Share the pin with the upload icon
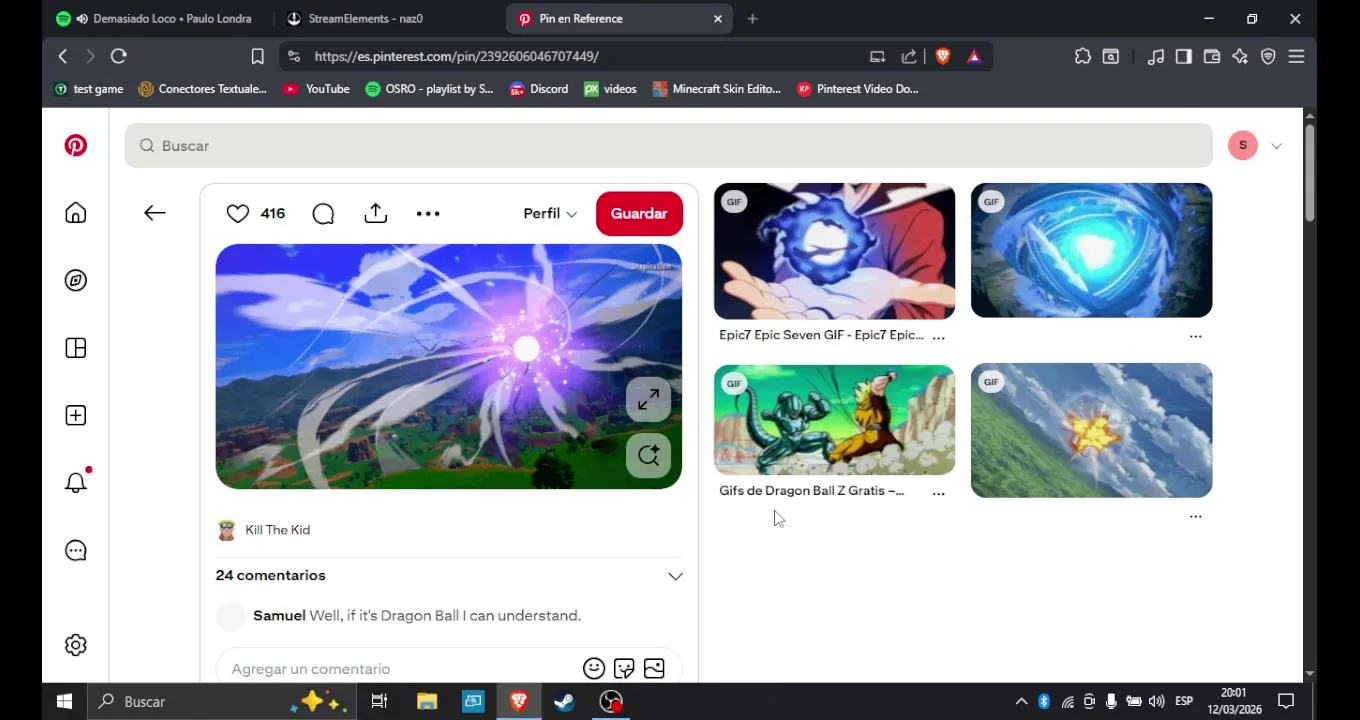 point(375,213)
